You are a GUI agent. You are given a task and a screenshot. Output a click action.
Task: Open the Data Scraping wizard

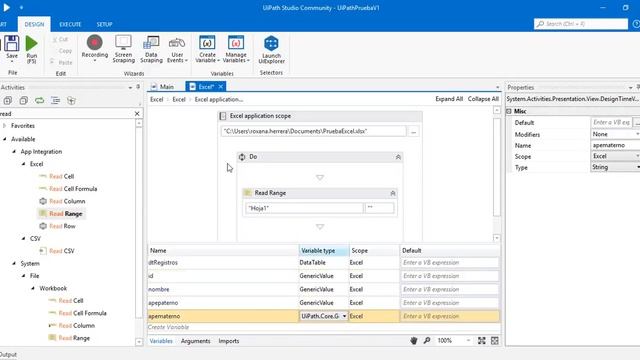pyautogui.click(x=151, y=49)
